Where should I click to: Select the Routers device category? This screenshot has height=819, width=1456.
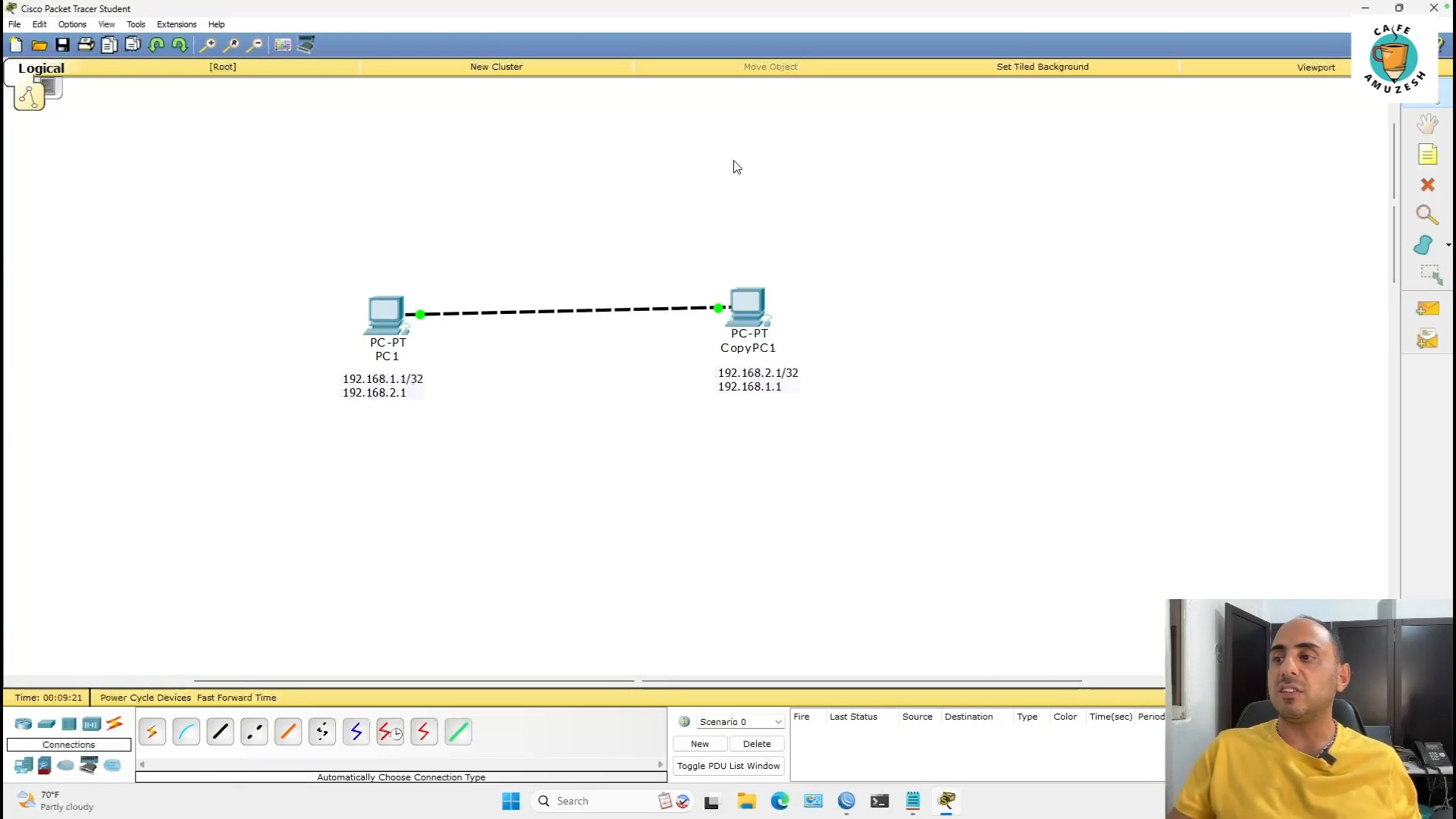pos(24,724)
